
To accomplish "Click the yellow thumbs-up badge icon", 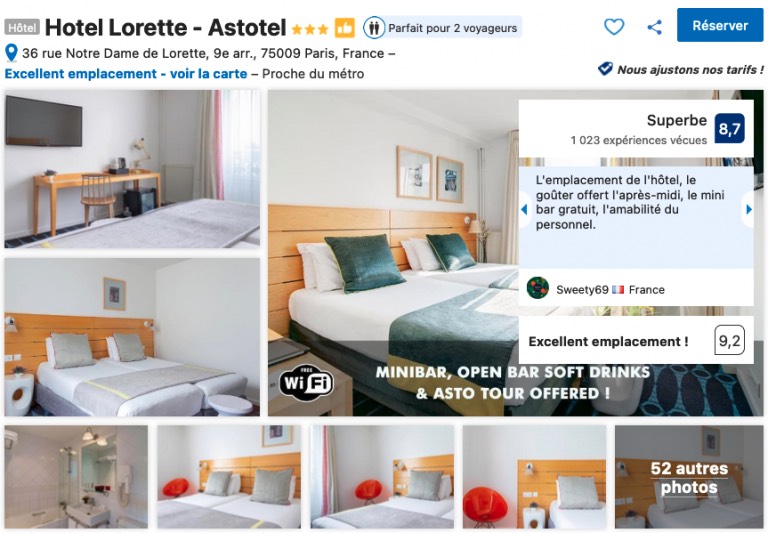I will 345,28.
